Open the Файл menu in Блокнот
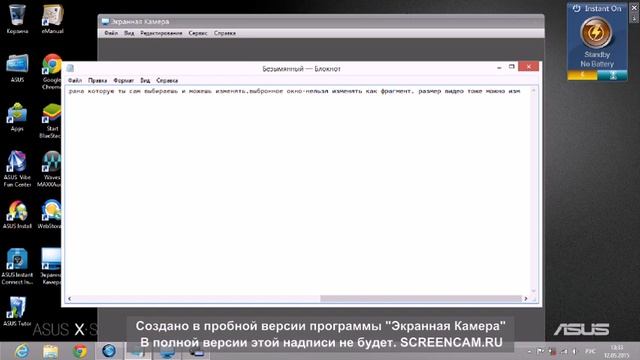The width and height of the screenshot is (640, 360). (x=75, y=80)
